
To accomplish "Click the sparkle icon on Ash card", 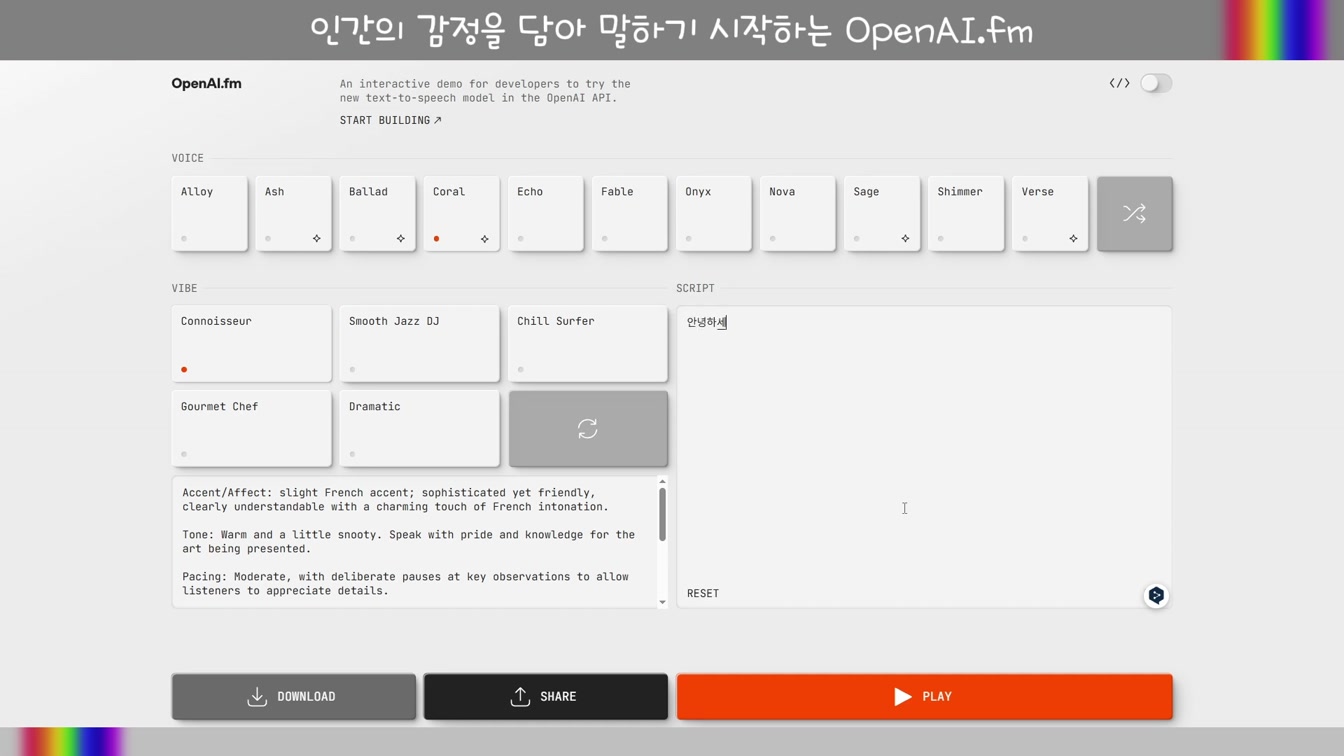I will (x=317, y=238).
